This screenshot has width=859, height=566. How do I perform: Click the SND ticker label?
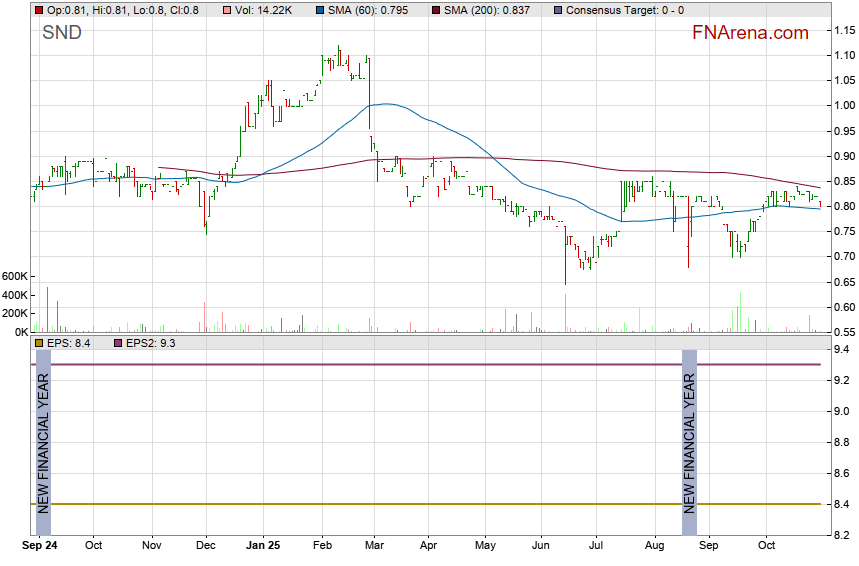pyautogui.click(x=62, y=33)
